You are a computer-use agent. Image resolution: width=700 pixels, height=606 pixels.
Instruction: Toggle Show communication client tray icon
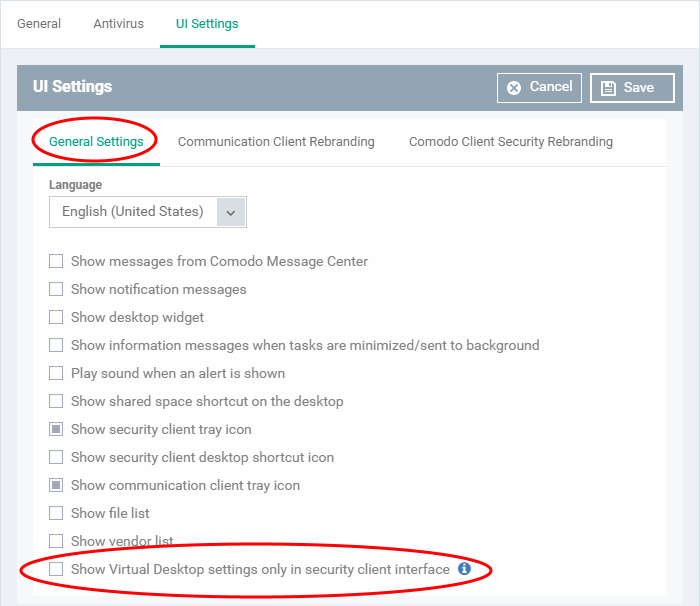click(x=57, y=486)
